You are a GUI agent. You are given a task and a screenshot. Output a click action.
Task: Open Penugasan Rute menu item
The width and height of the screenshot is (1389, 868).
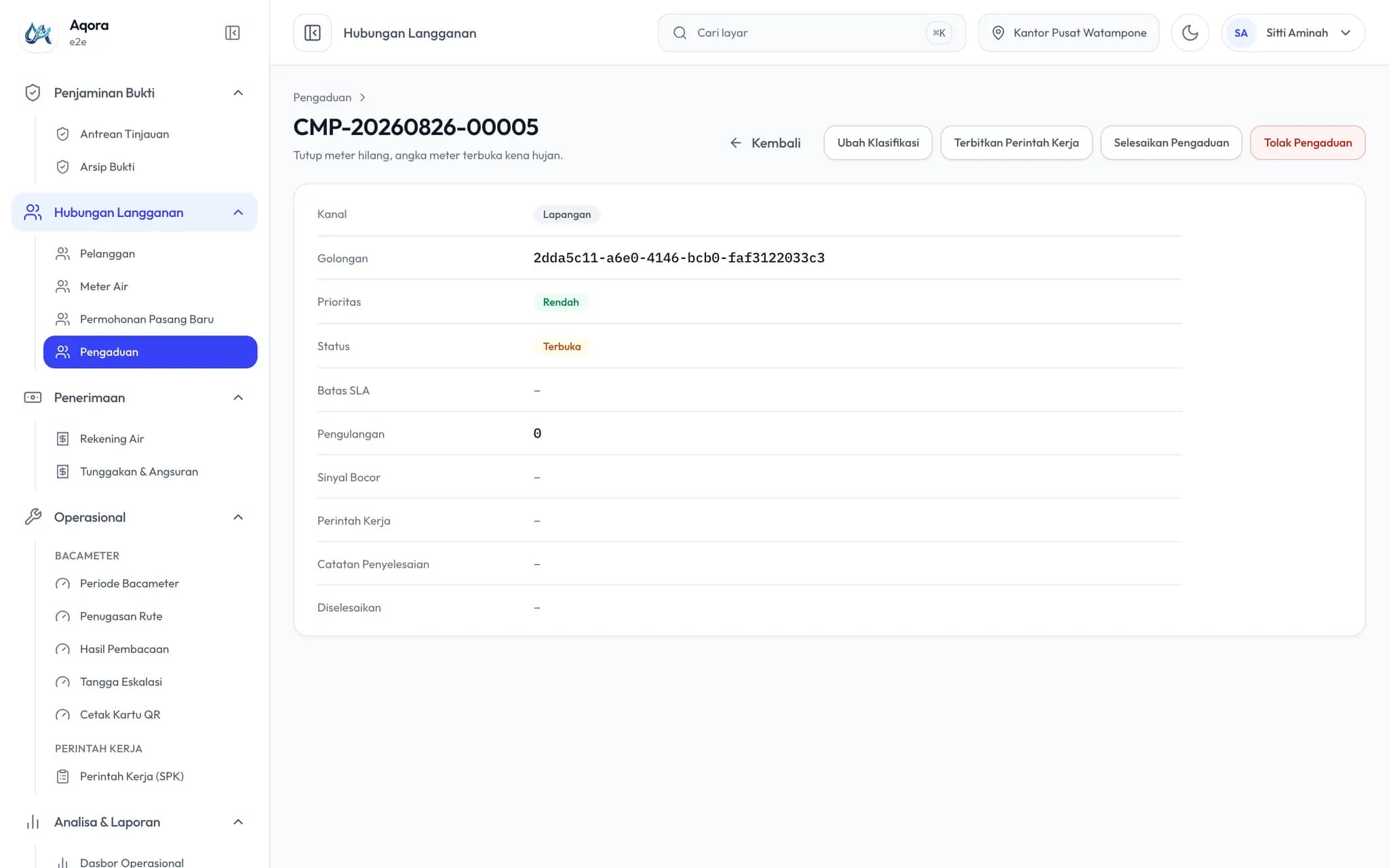(x=150, y=616)
